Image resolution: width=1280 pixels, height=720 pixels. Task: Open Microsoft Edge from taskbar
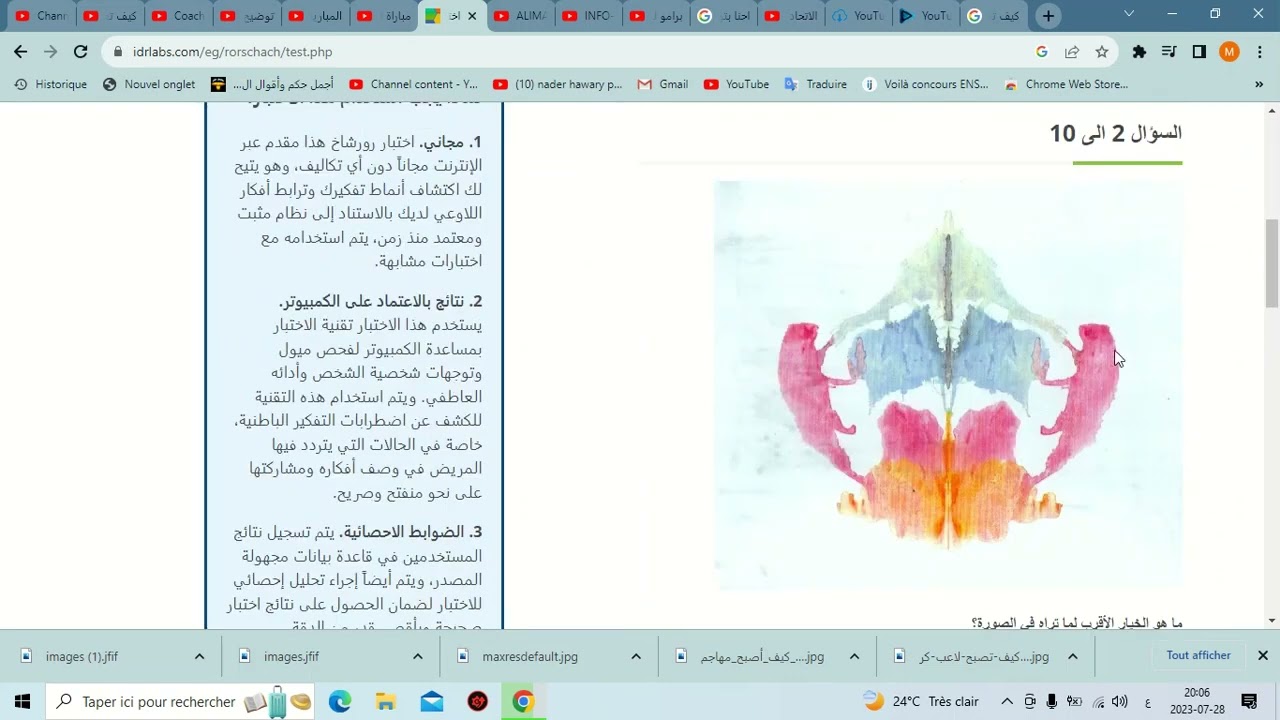(x=340, y=701)
